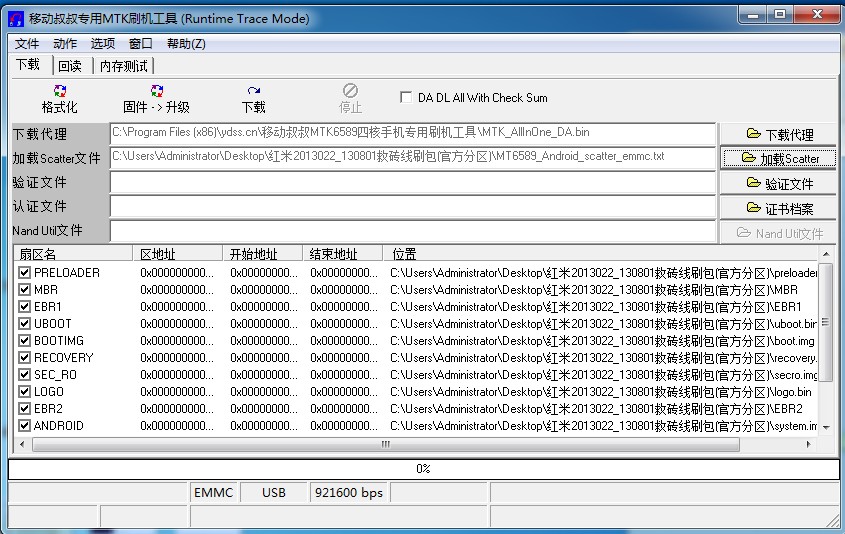This screenshot has height=534, width=845.
Task: Click the horizontal scrollbar thumb of partition list
Action: click(386, 445)
